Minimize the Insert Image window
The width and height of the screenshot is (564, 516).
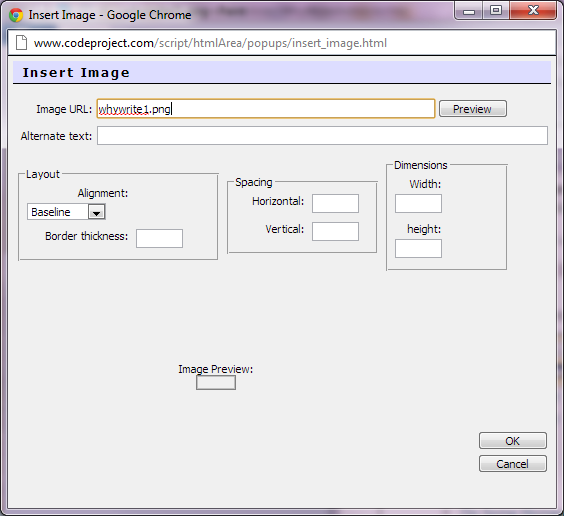pos(469,11)
